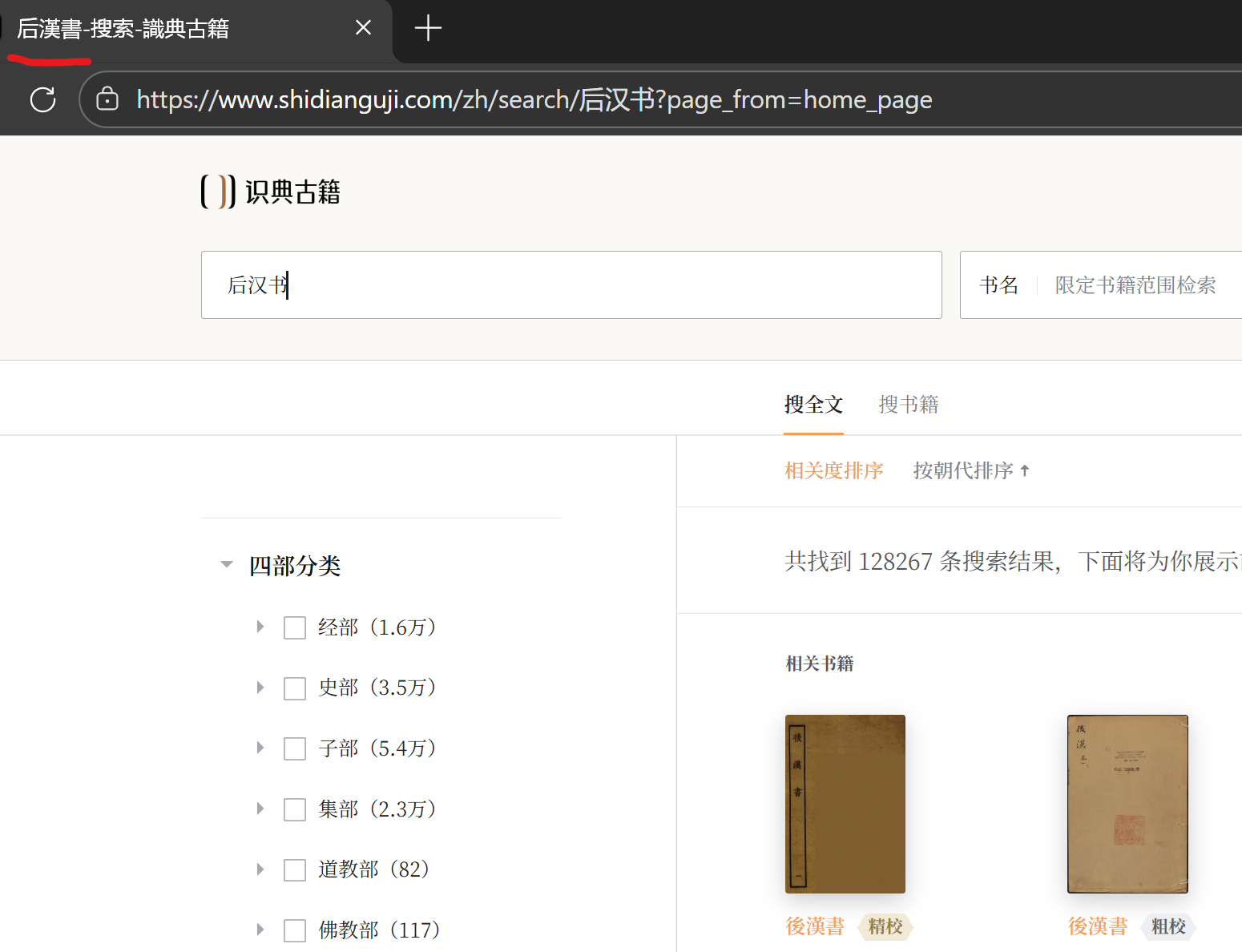The image size is (1242, 952).
Task: Close the 后漢書 search tab
Action: (363, 28)
